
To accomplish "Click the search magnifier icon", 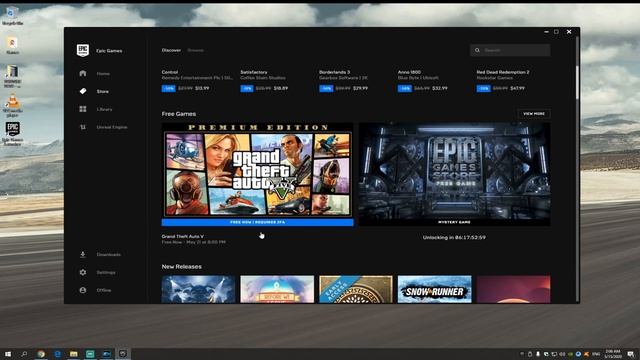I will tap(477, 50).
